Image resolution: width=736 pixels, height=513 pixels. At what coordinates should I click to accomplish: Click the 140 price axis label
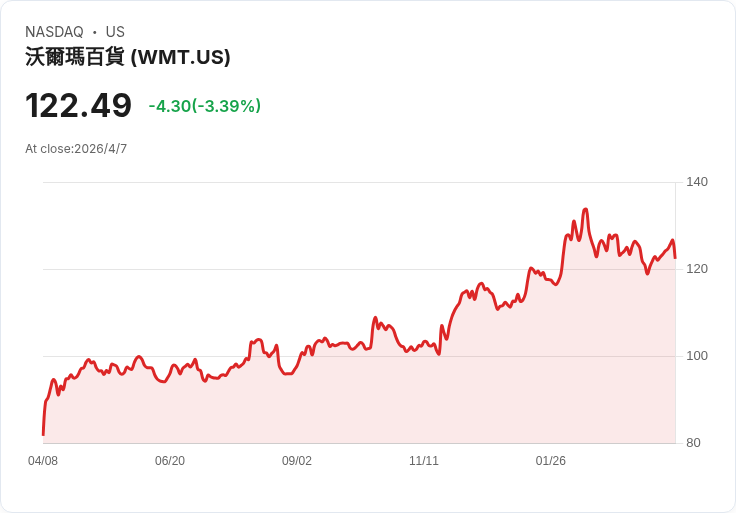click(697, 182)
